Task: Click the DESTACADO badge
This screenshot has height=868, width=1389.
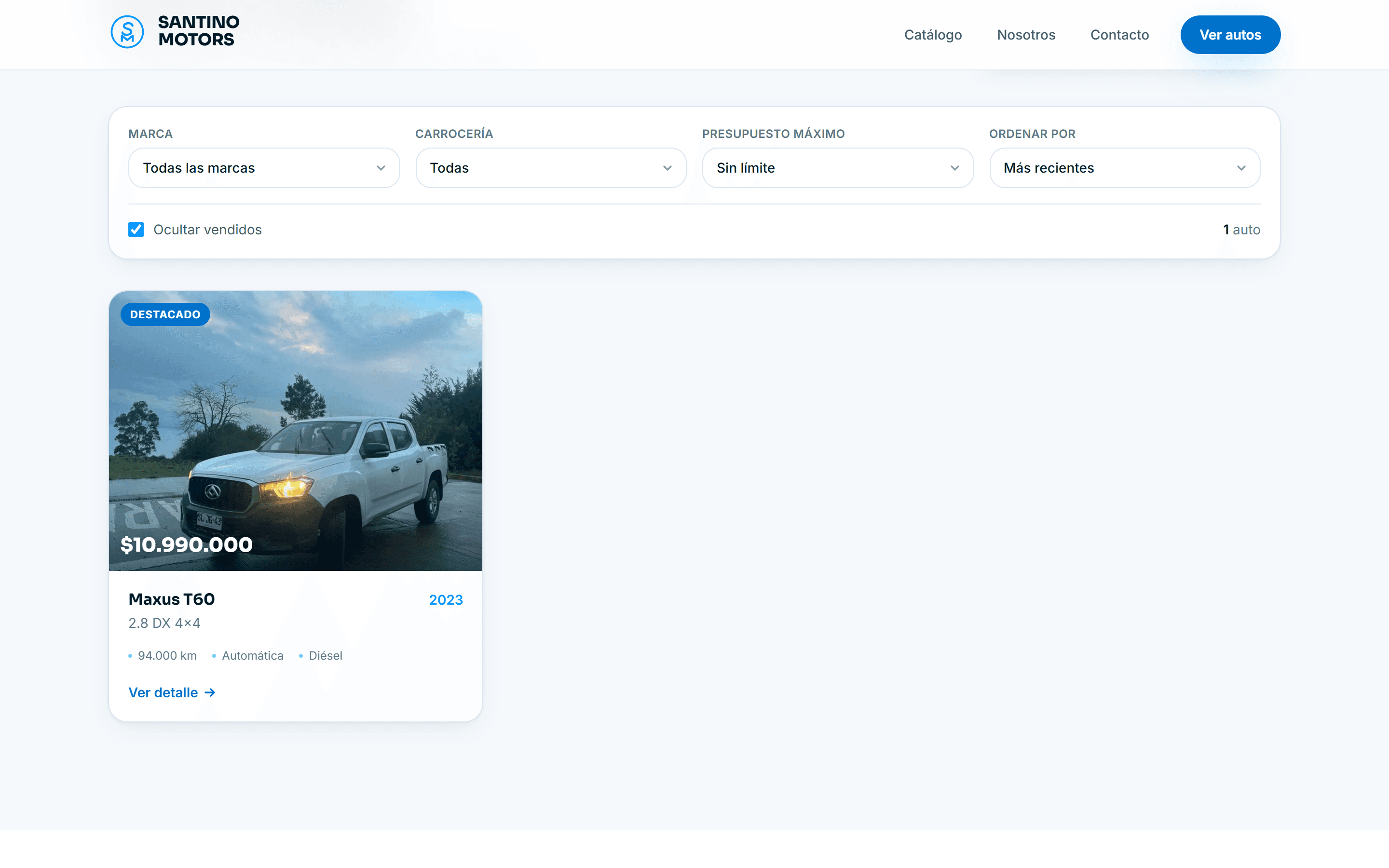Action: click(x=165, y=314)
